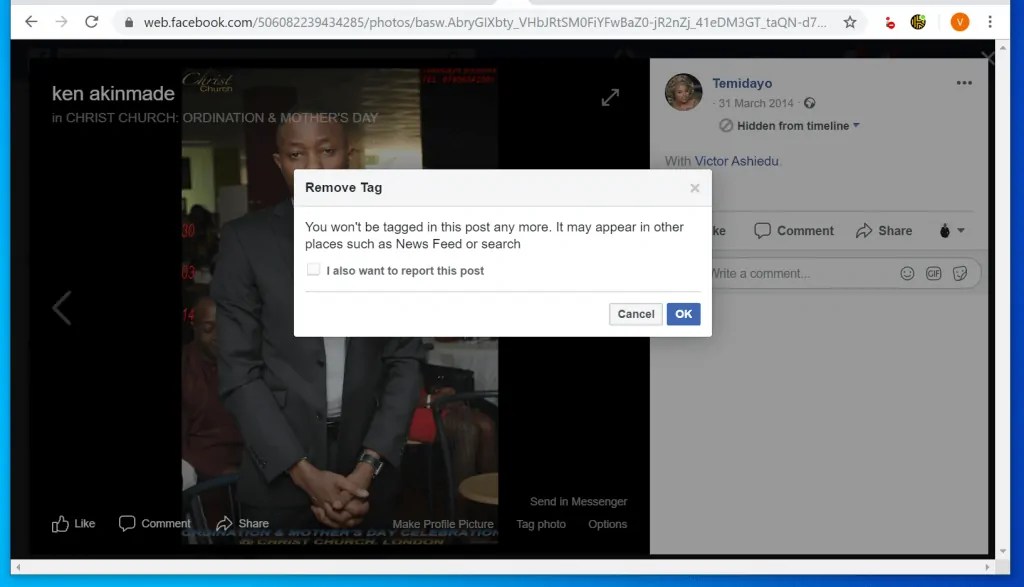Reload the page in the browser
The image size is (1024, 587).
coord(91,20)
